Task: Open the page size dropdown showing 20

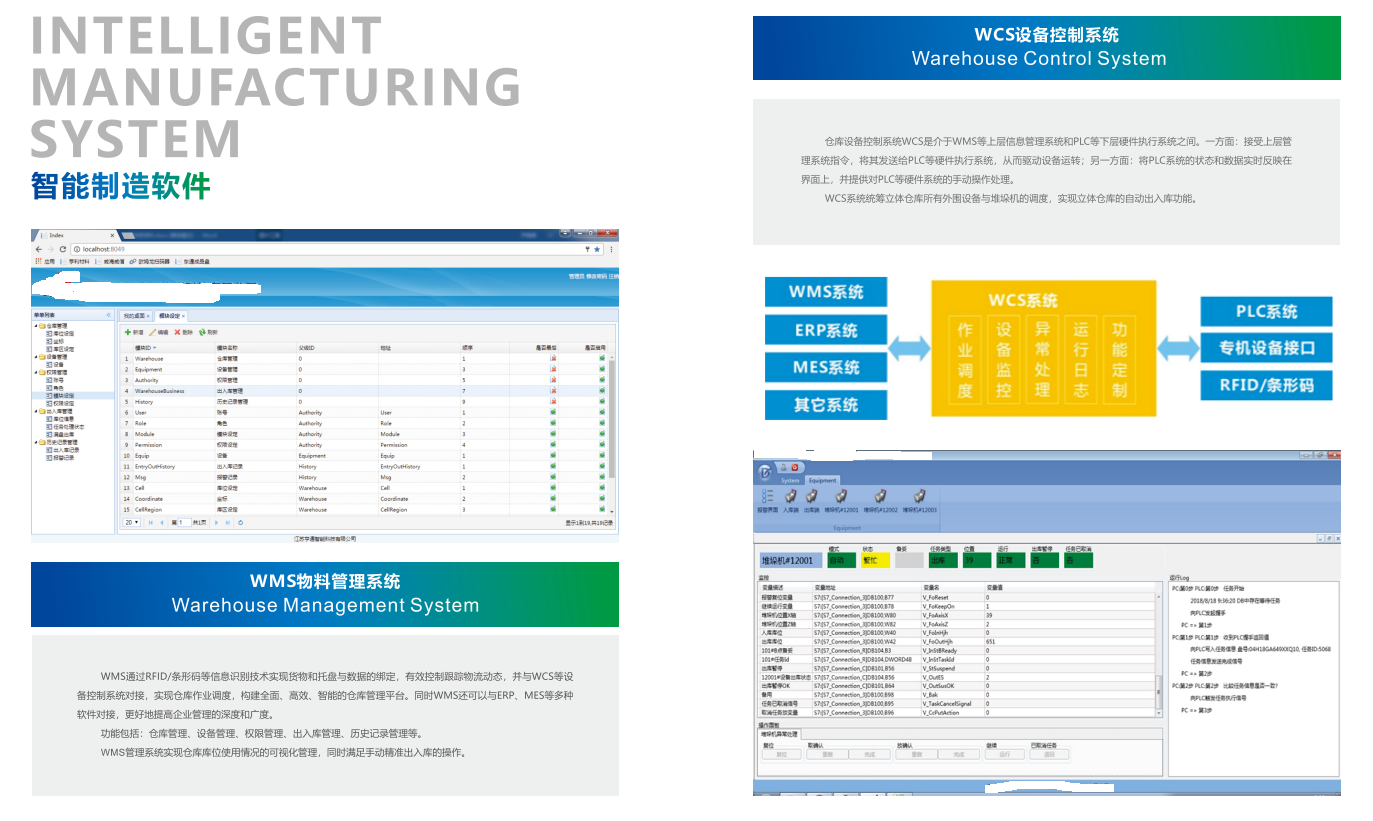Action: (x=131, y=522)
